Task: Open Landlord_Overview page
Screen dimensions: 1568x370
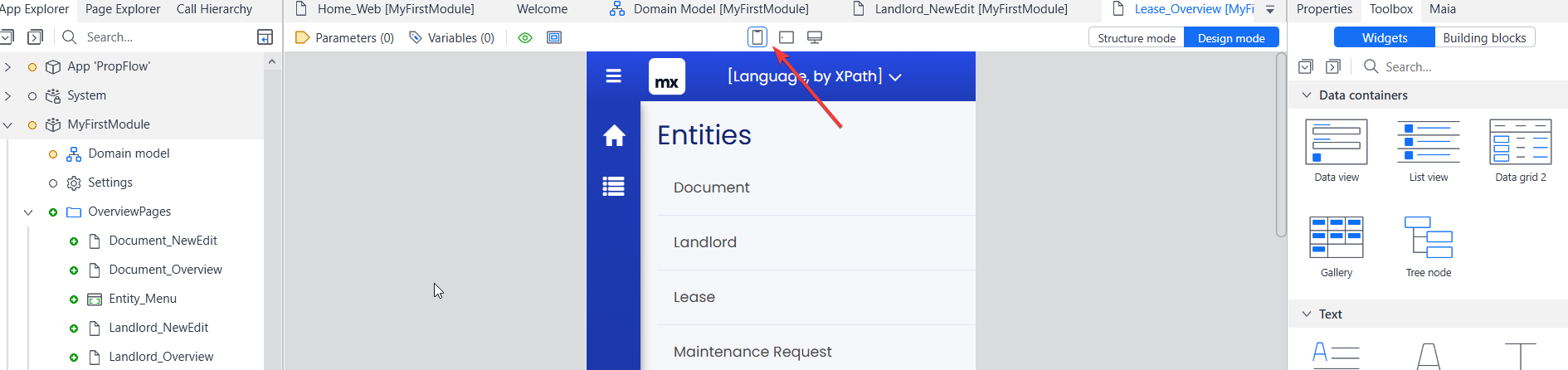Action: pyautogui.click(x=161, y=357)
